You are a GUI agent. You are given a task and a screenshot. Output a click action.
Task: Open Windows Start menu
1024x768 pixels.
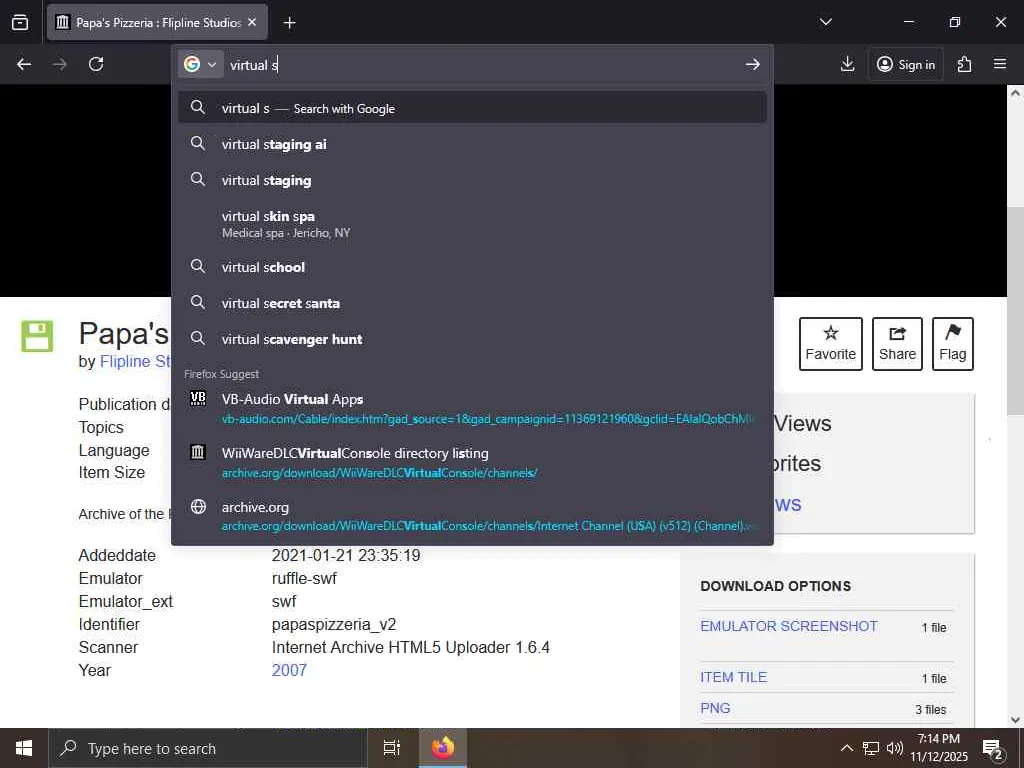pyautogui.click(x=24, y=748)
